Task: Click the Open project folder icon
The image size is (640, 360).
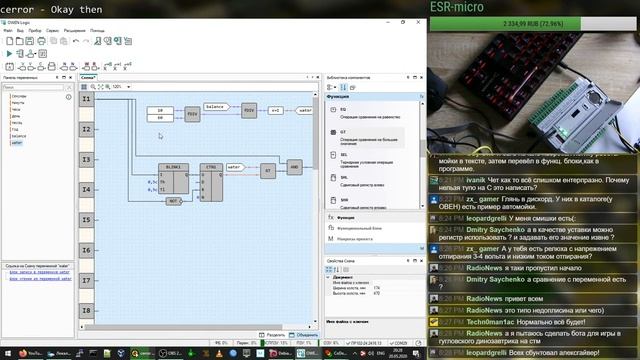Action: tap(19, 41)
